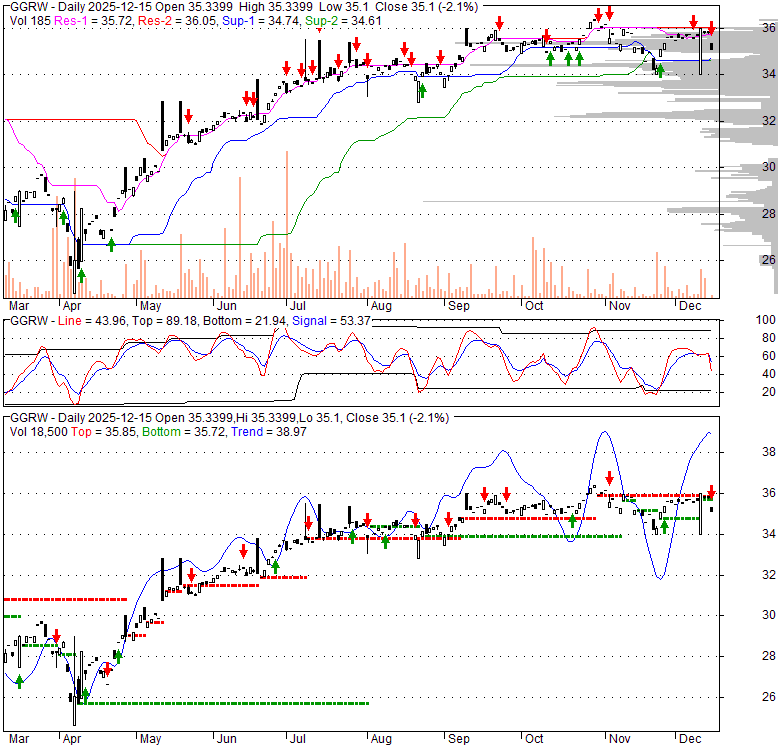
Task: Click the 30 price label on top chart axis
Action: [x=769, y=167]
